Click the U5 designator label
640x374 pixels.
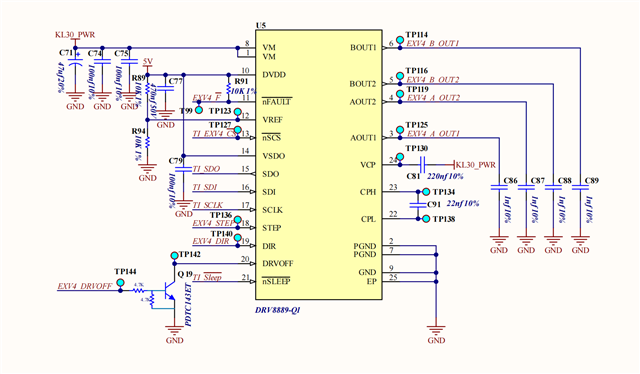click(260, 25)
